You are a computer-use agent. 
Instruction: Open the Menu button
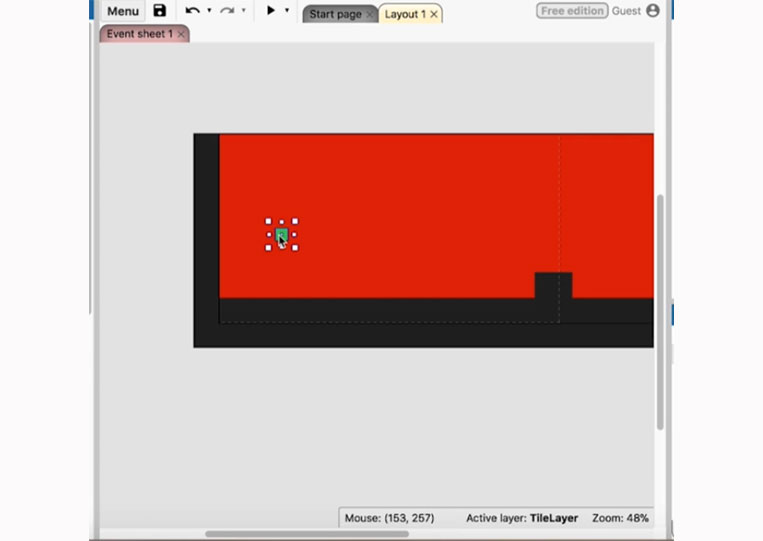123,11
